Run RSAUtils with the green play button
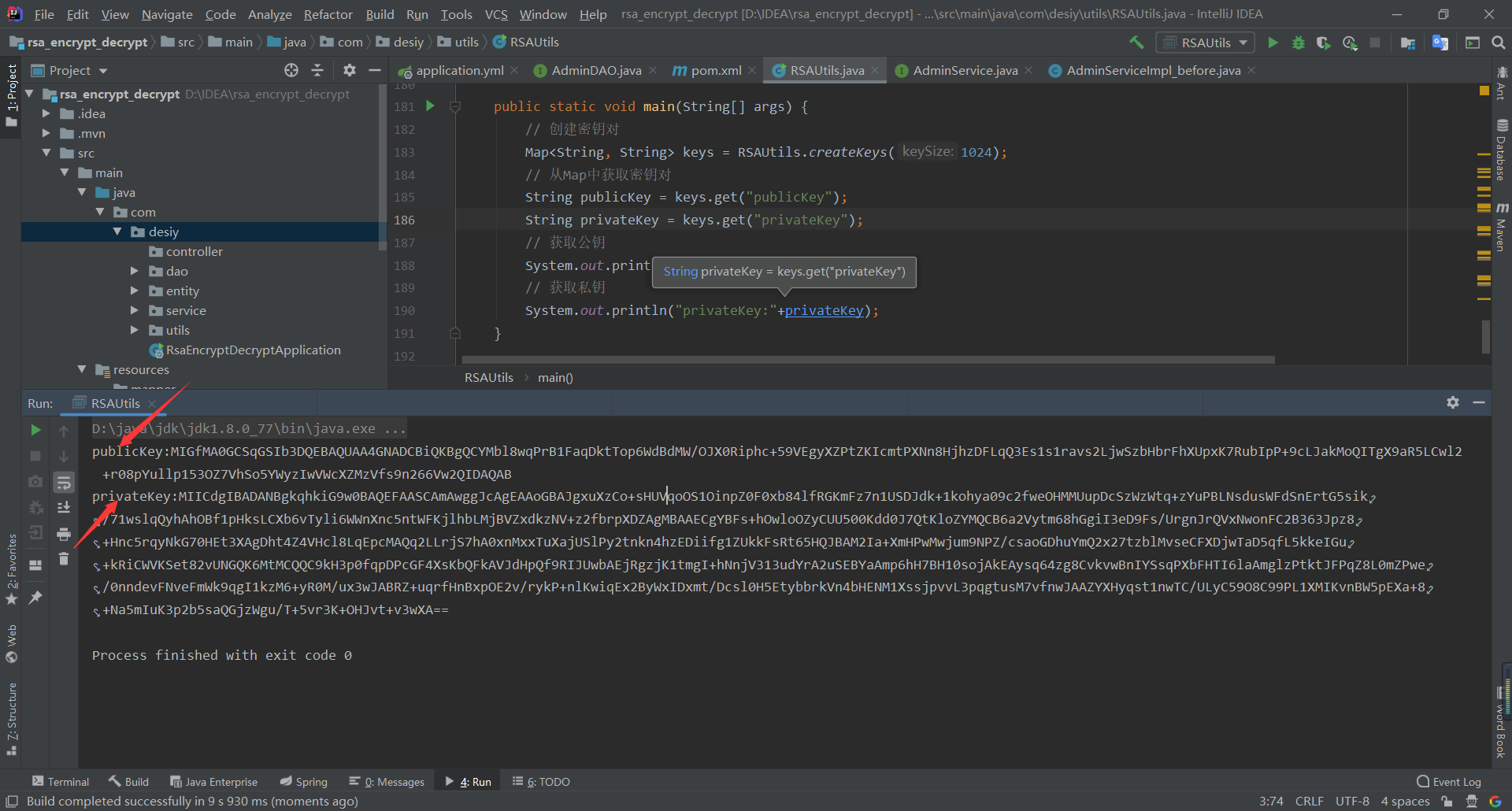1512x811 pixels. pos(1273,43)
